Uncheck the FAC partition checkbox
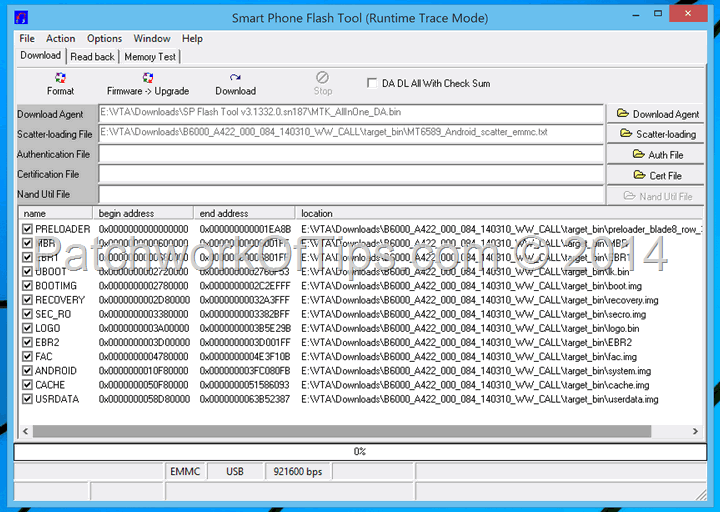This screenshot has width=720, height=512. coord(27,356)
